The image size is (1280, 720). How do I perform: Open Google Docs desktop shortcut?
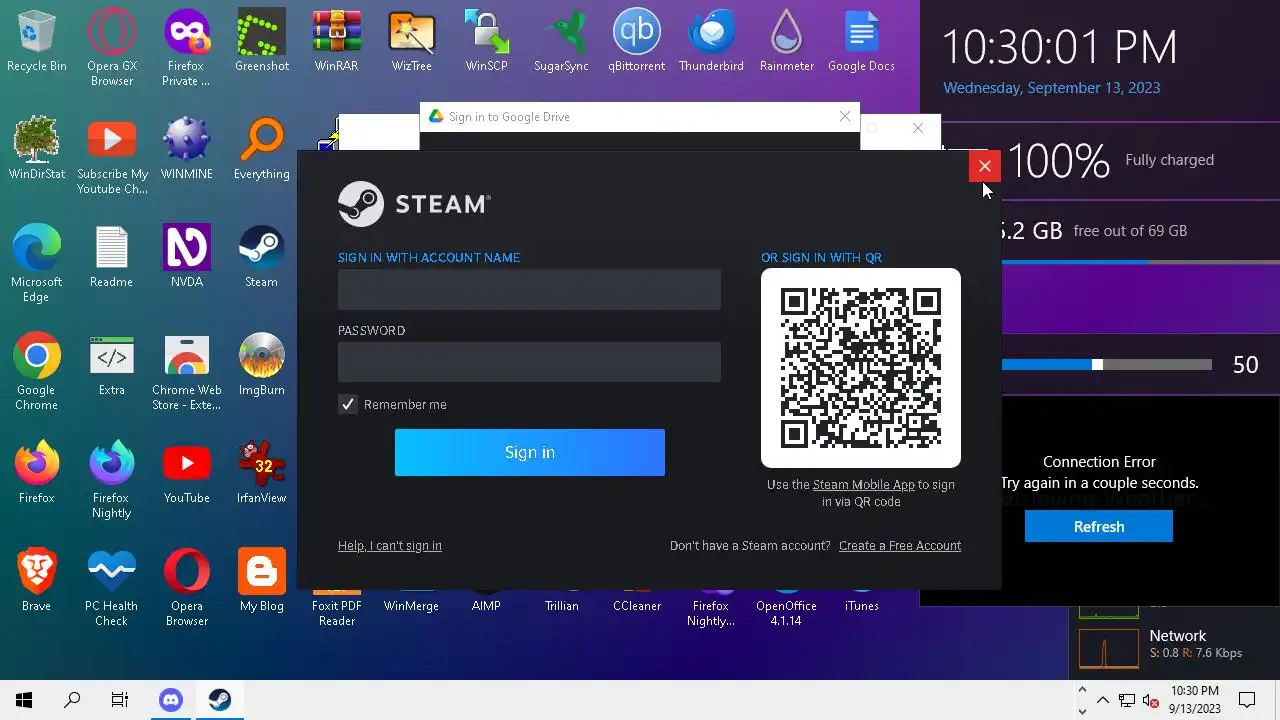pos(861,42)
